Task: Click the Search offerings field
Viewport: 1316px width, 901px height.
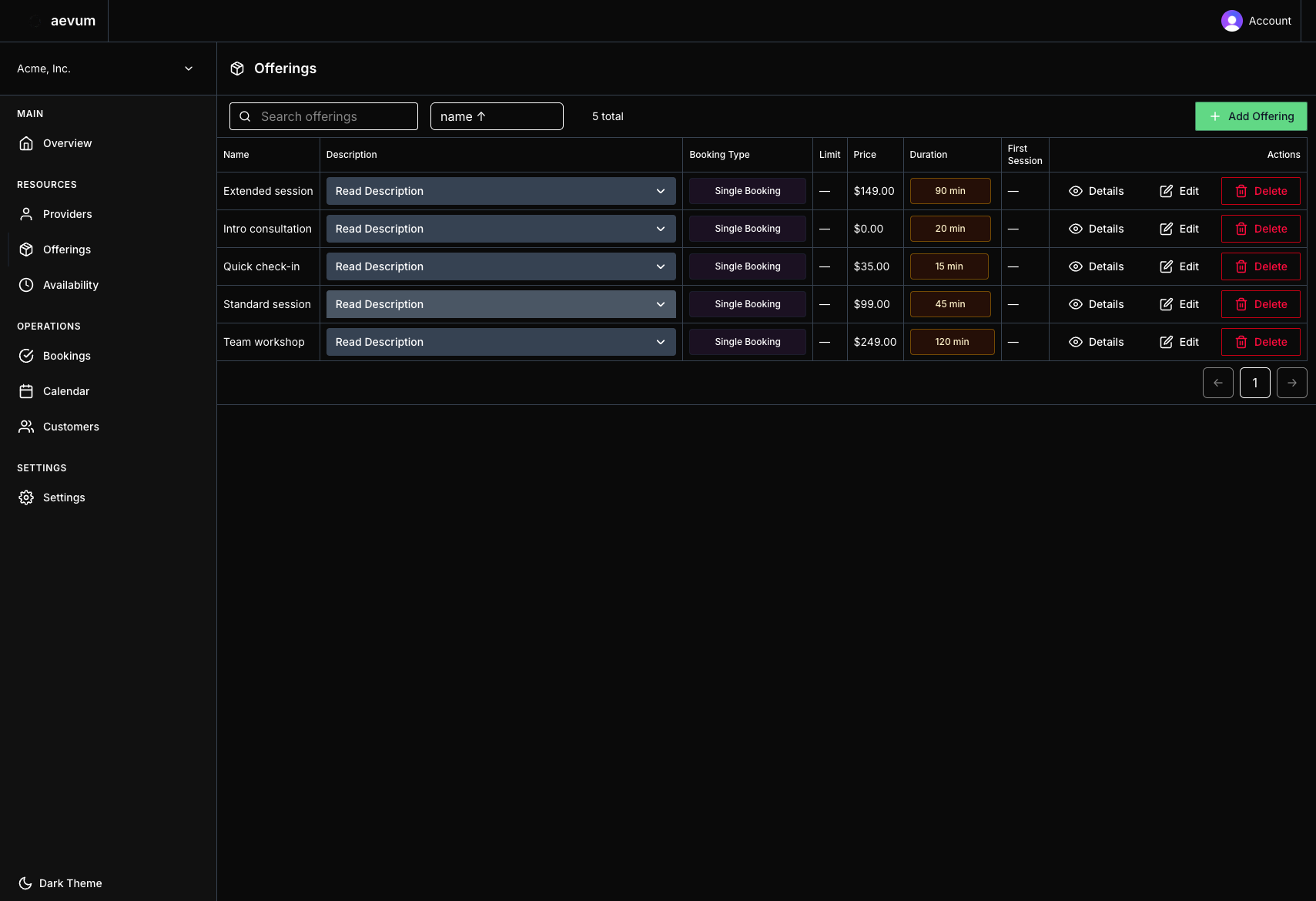Action: [x=323, y=116]
